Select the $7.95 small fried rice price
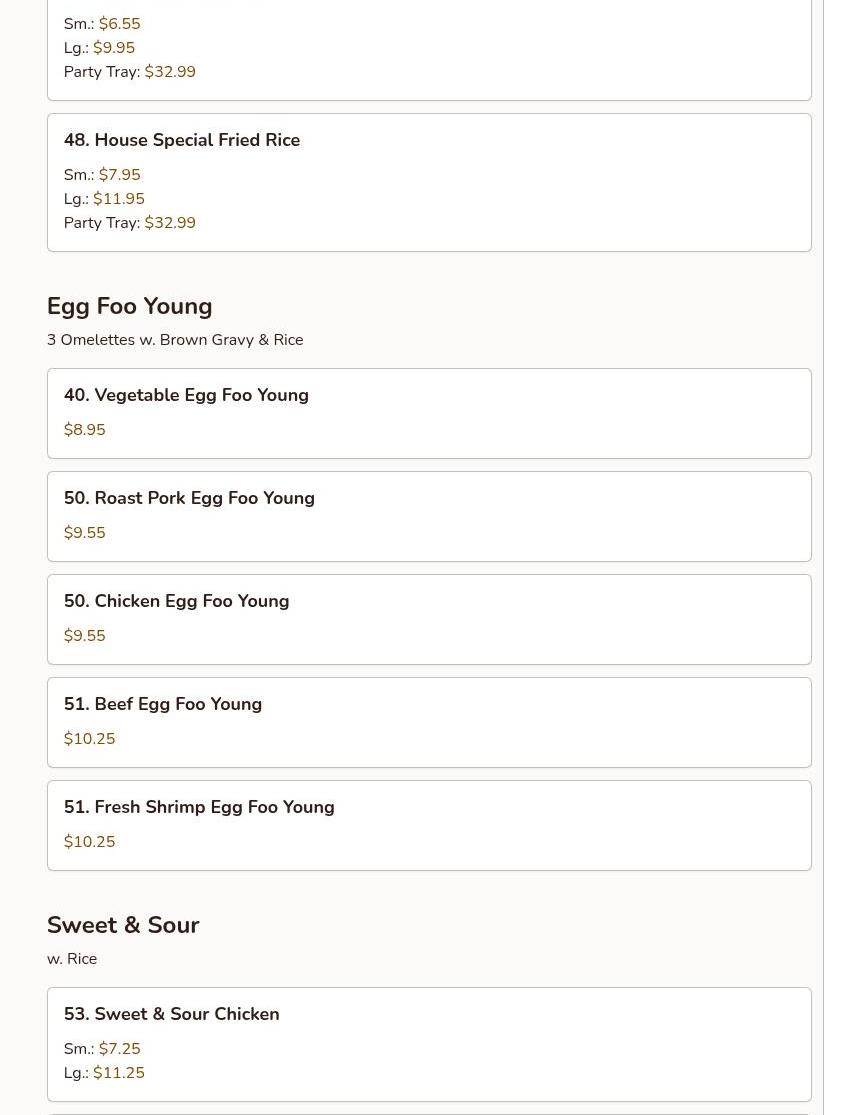This screenshot has height=1115, width=844. [x=119, y=175]
